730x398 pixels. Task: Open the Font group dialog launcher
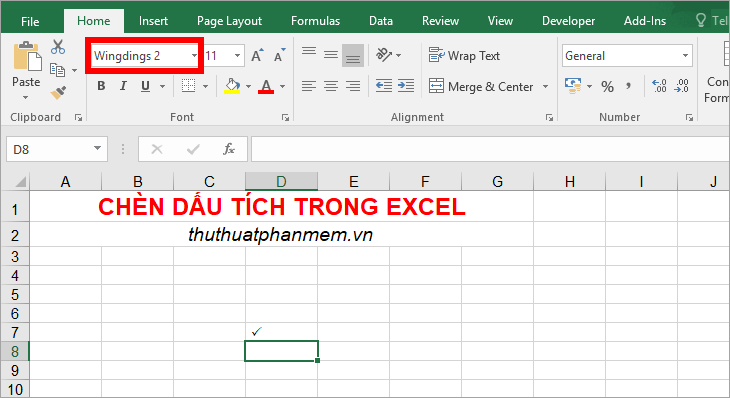pos(285,118)
